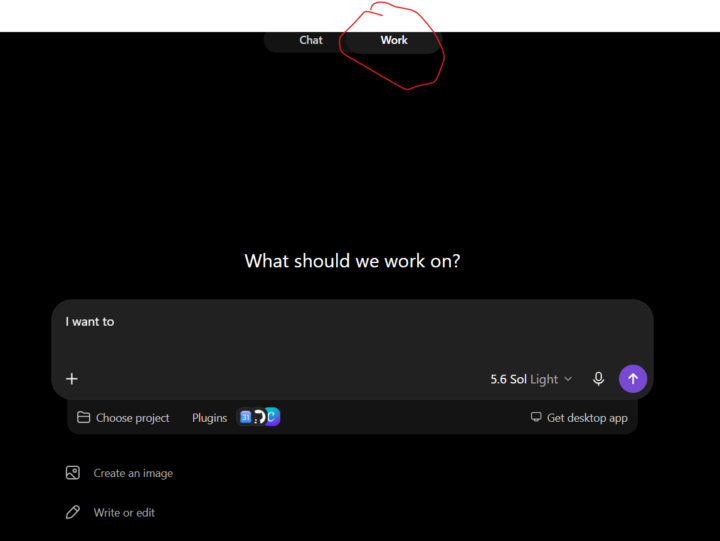
Task: Open the 5.6 Sol Light model dropdown
Action: click(x=531, y=379)
